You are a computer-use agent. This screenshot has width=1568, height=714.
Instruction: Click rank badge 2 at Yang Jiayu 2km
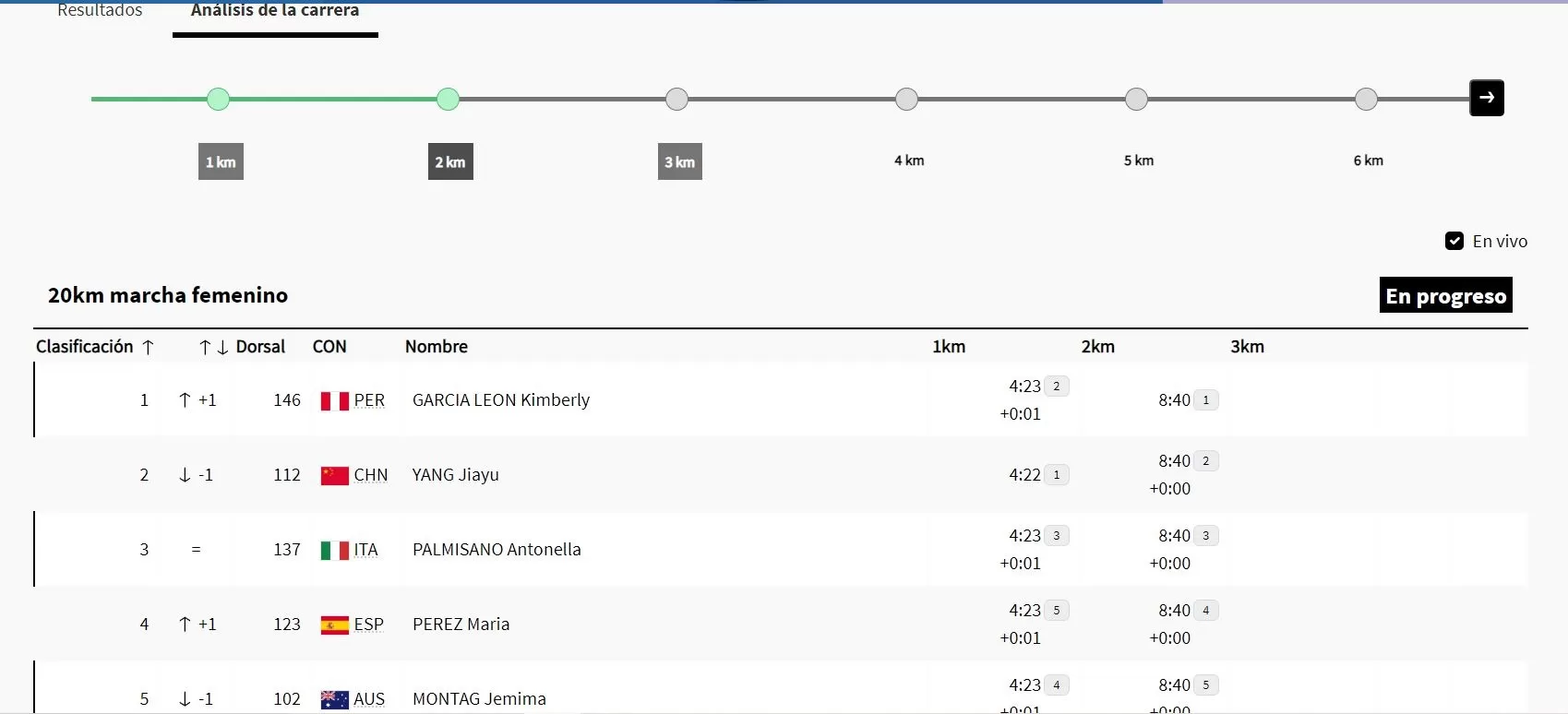point(1206,460)
